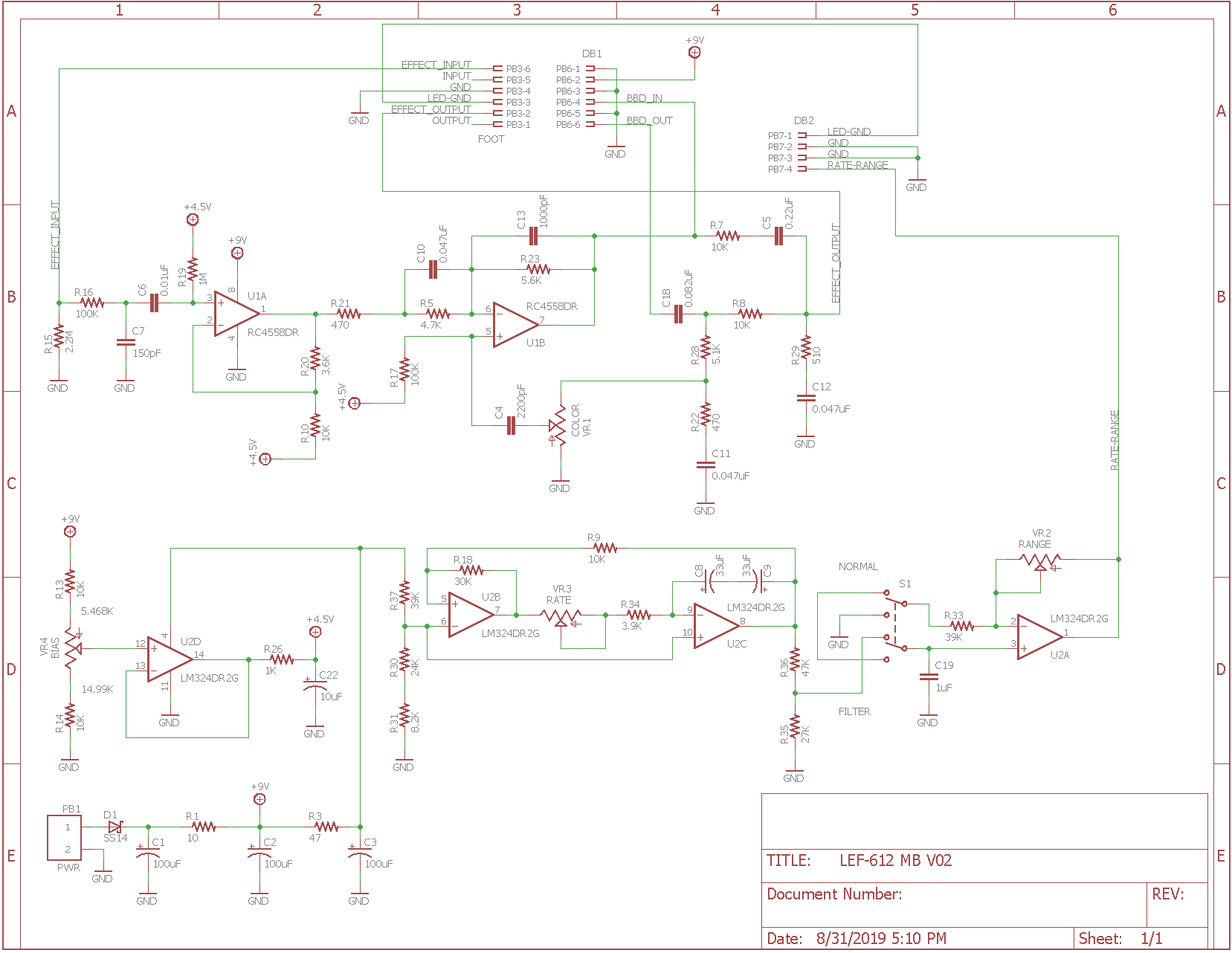Select the RC4558DR label under U1A
1232x953 pixels.
click(273, 332)
